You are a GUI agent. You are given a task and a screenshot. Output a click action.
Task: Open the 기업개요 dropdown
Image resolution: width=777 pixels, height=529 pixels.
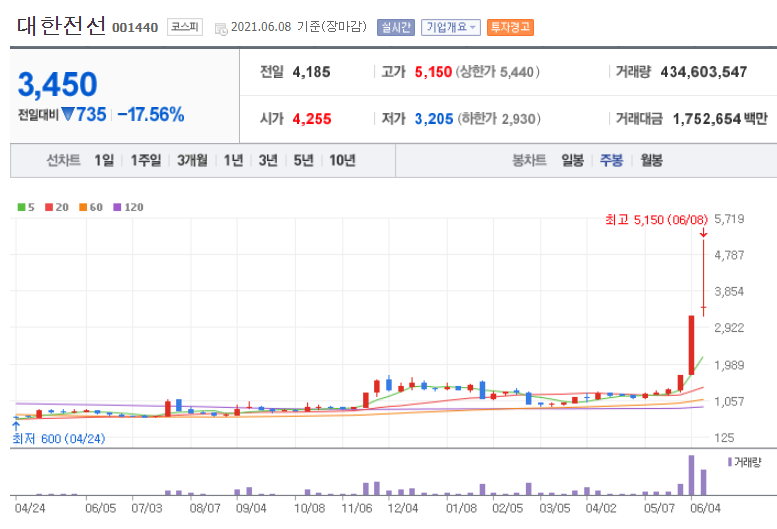451,27
